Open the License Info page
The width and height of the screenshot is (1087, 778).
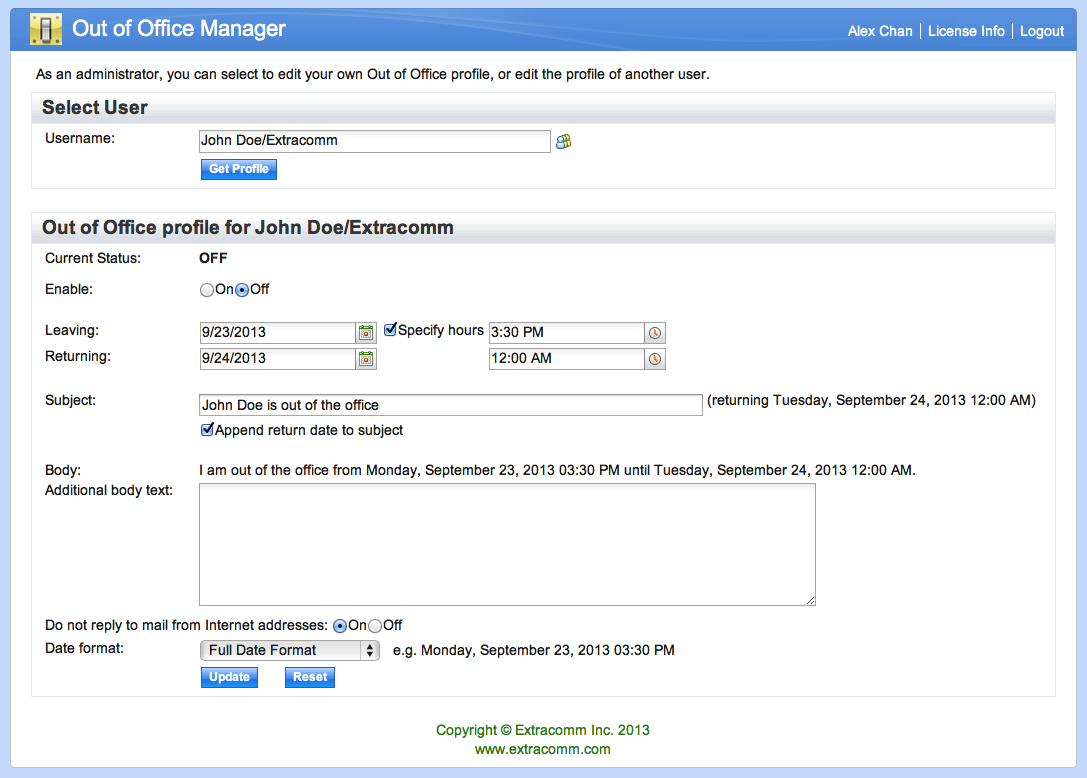click(x=966, y=31)
